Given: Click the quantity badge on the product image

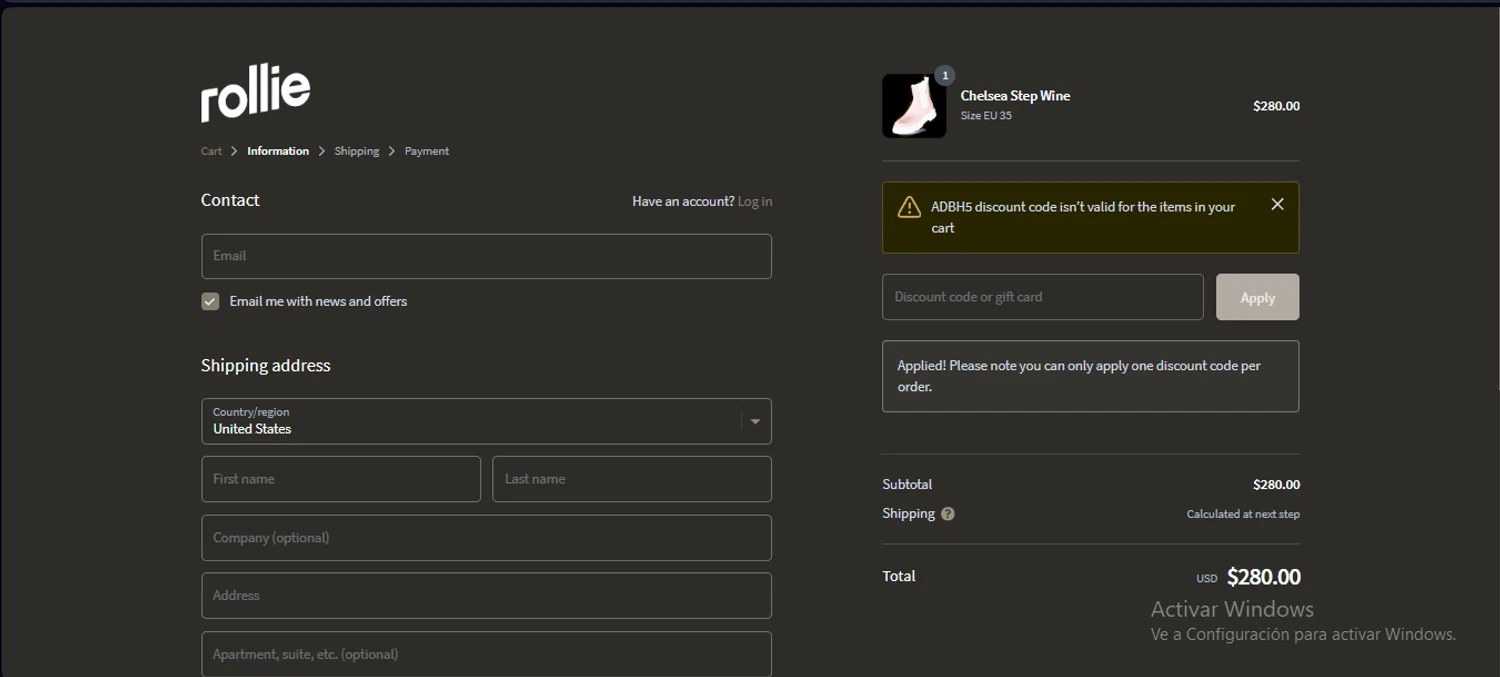Looking at the screenshot, I should pos(944,75).
